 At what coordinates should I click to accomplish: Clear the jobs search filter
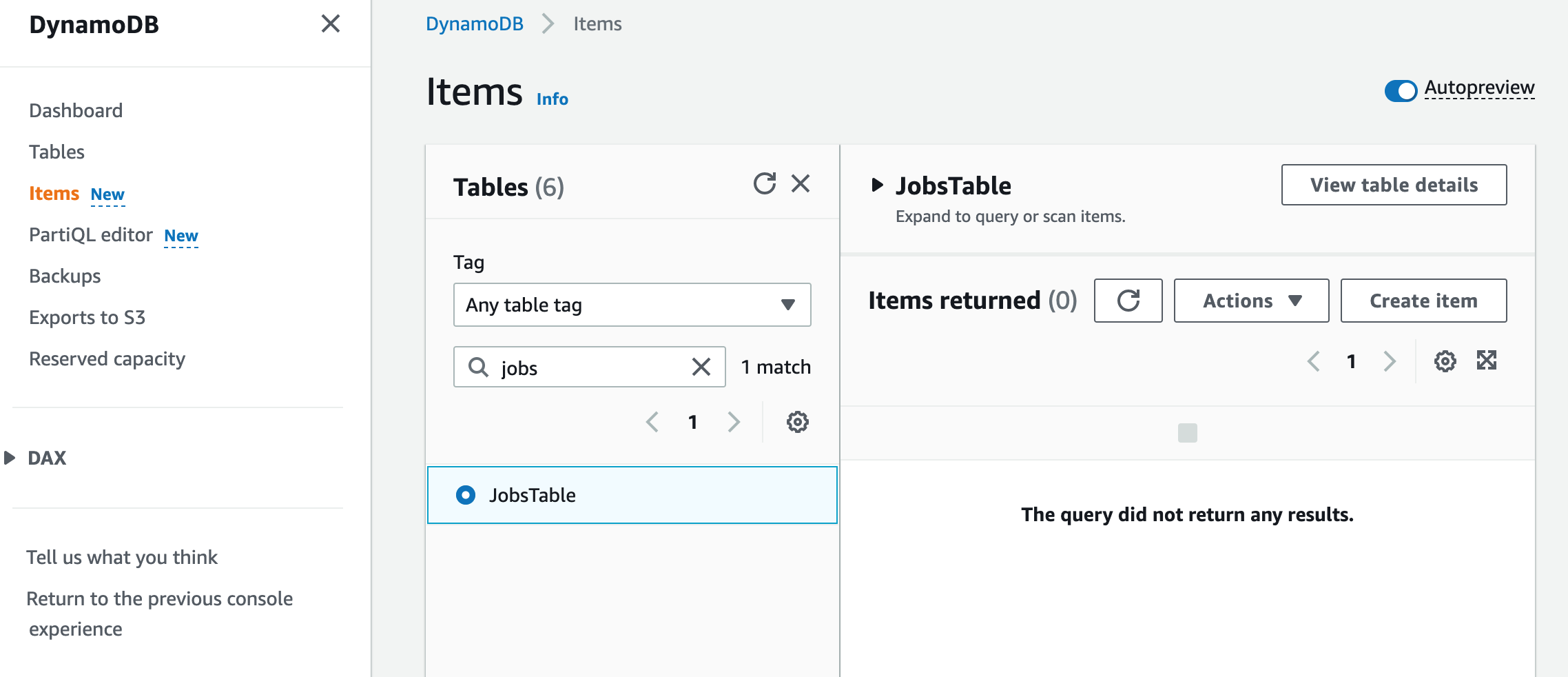[701, 367]
